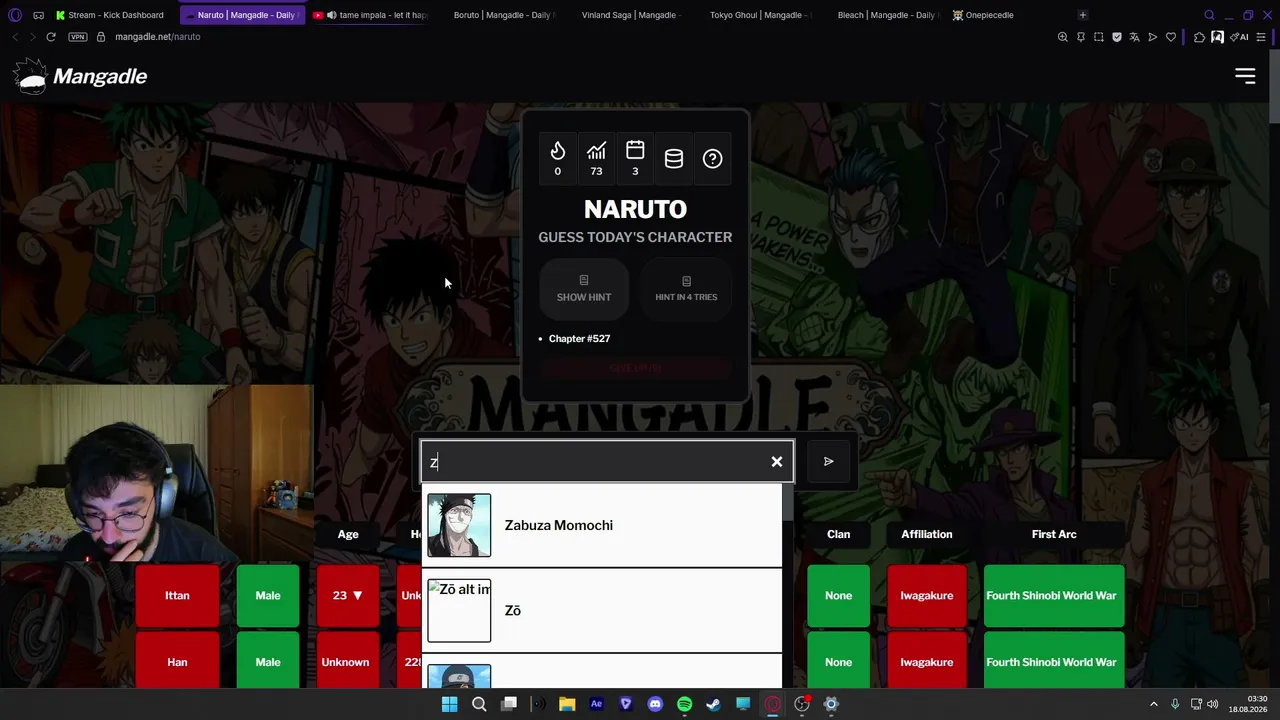The height and width of the screenshot is (720, 1280).
Task: Click the None clan cell in Han row
Action: click(839, 660)
